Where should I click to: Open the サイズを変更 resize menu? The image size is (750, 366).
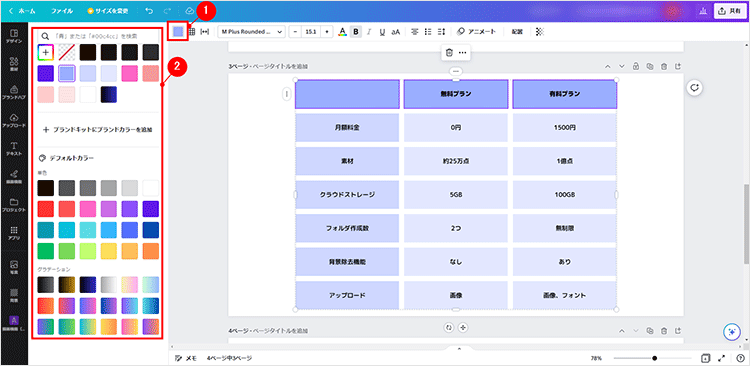(108, 11)
